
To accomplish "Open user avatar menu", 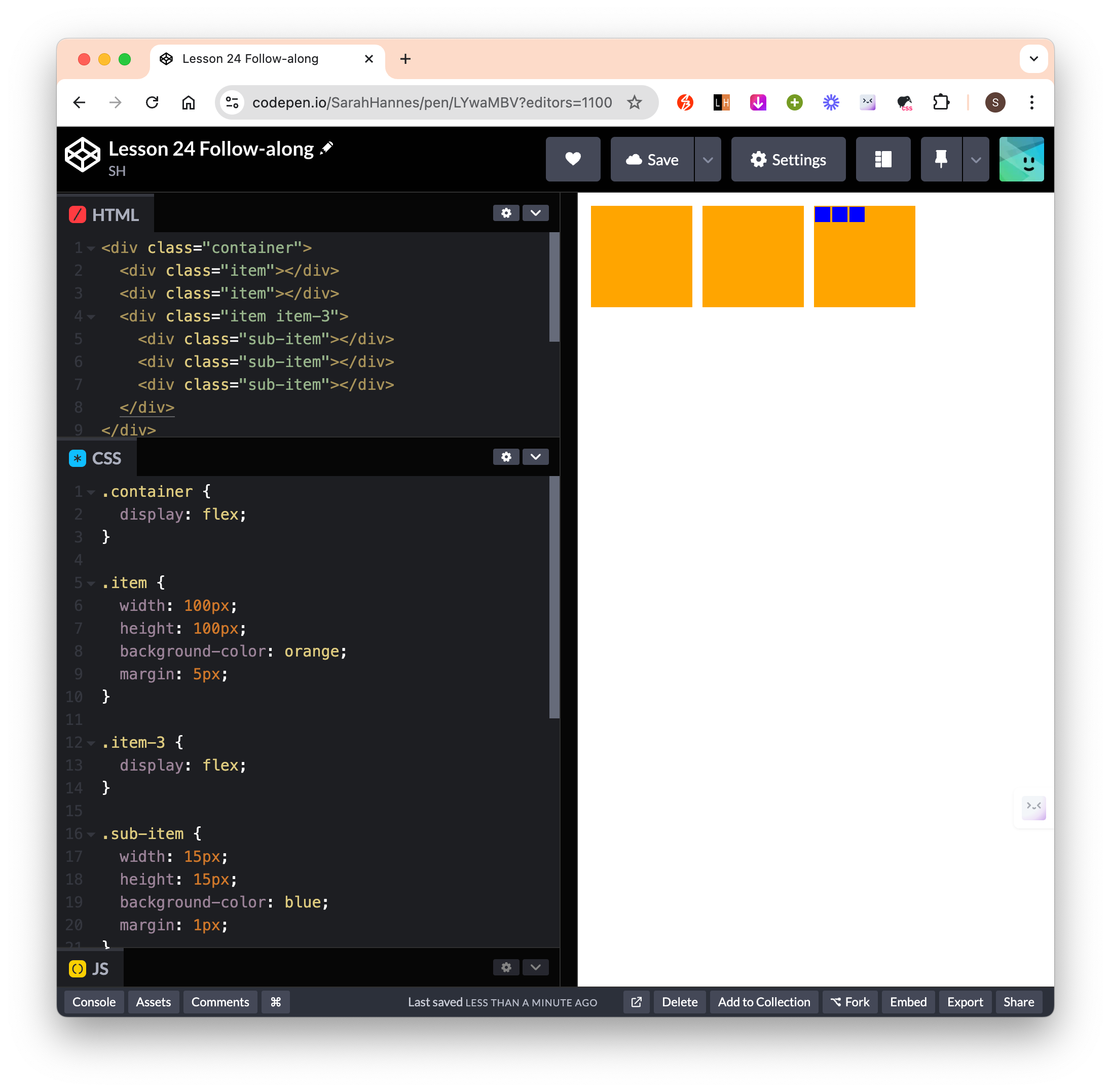I will (1022, 160).
